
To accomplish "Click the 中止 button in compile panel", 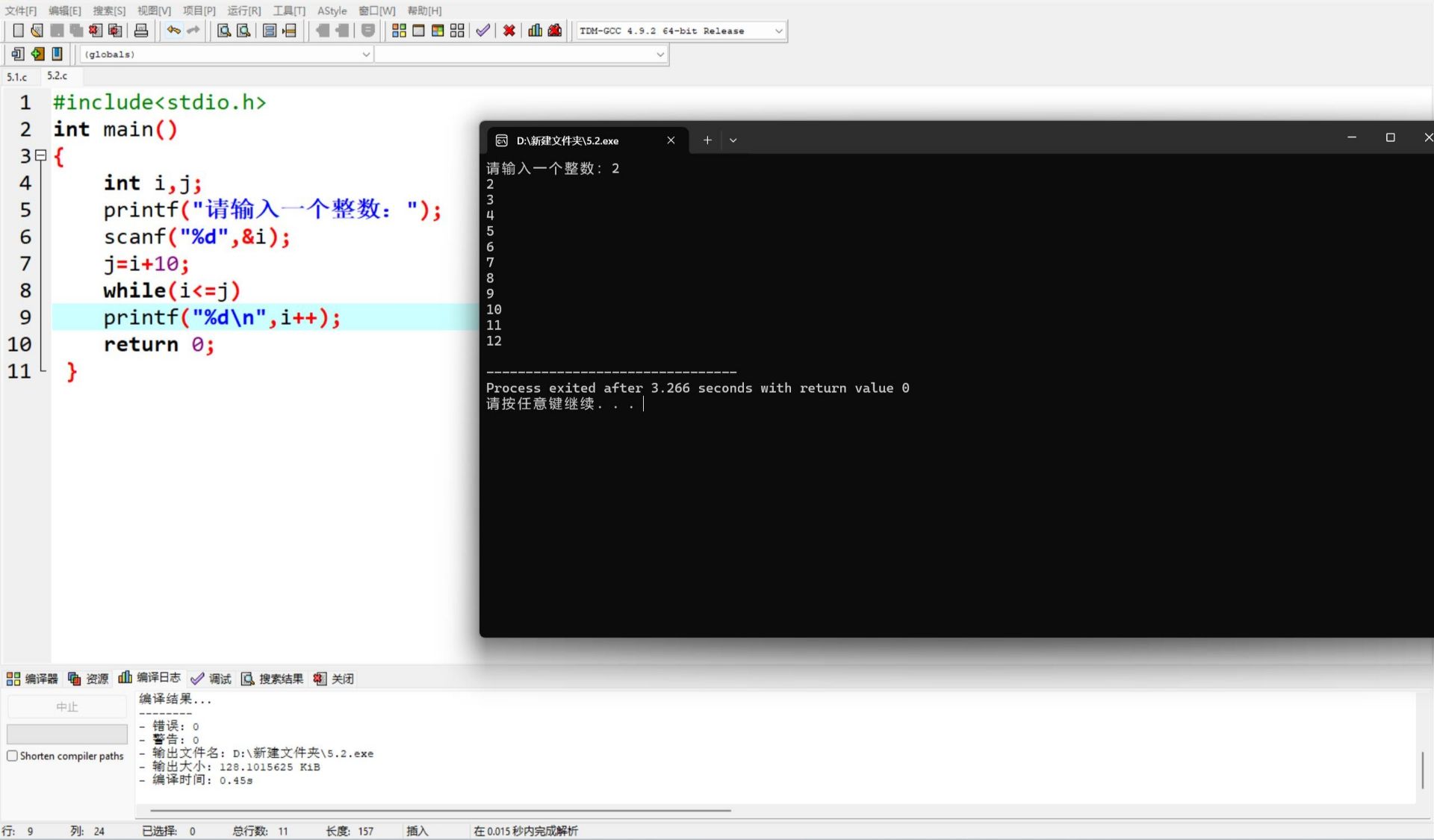I will (66, 706).
